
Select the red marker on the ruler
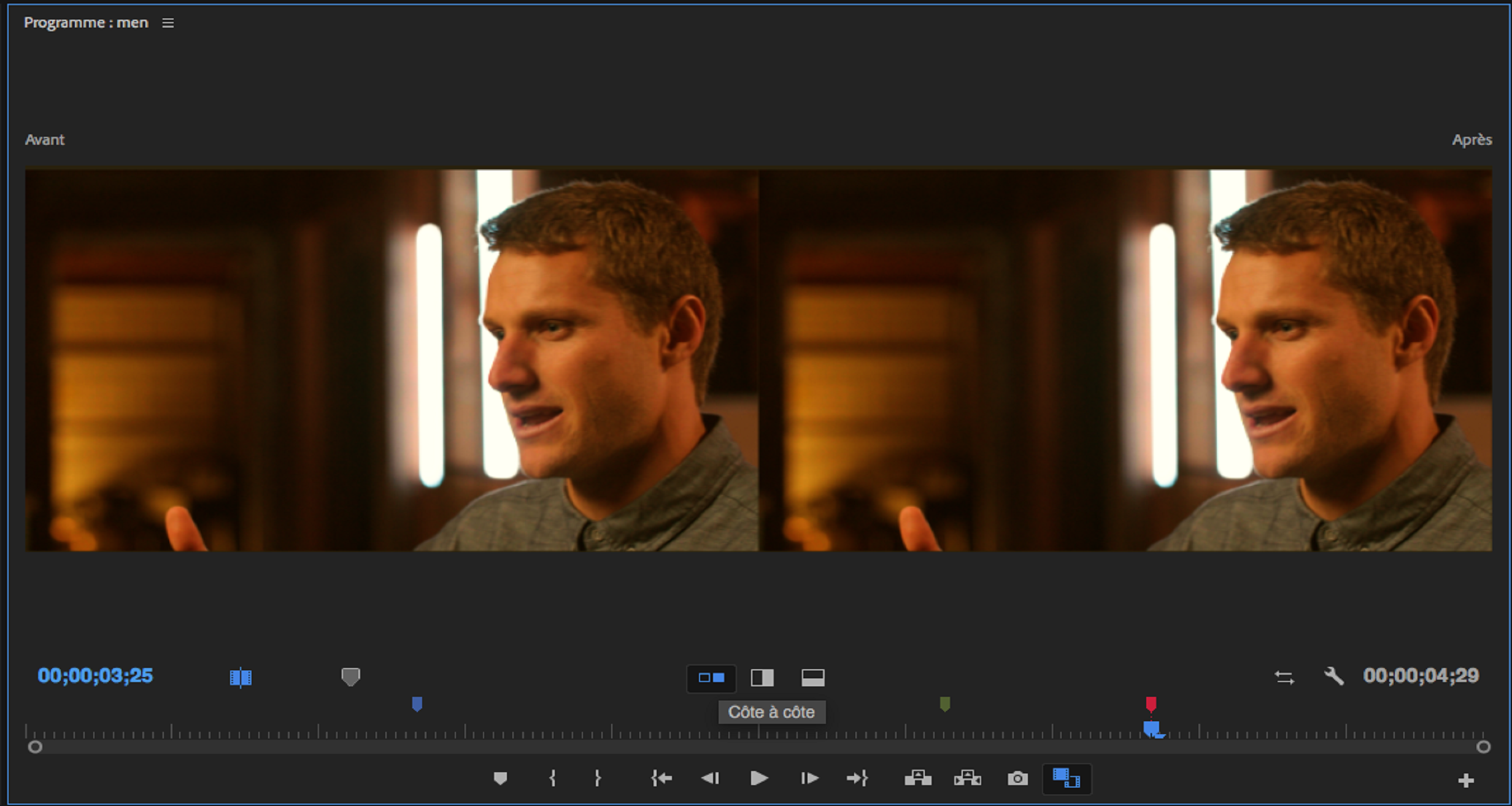pos(1151,704)
